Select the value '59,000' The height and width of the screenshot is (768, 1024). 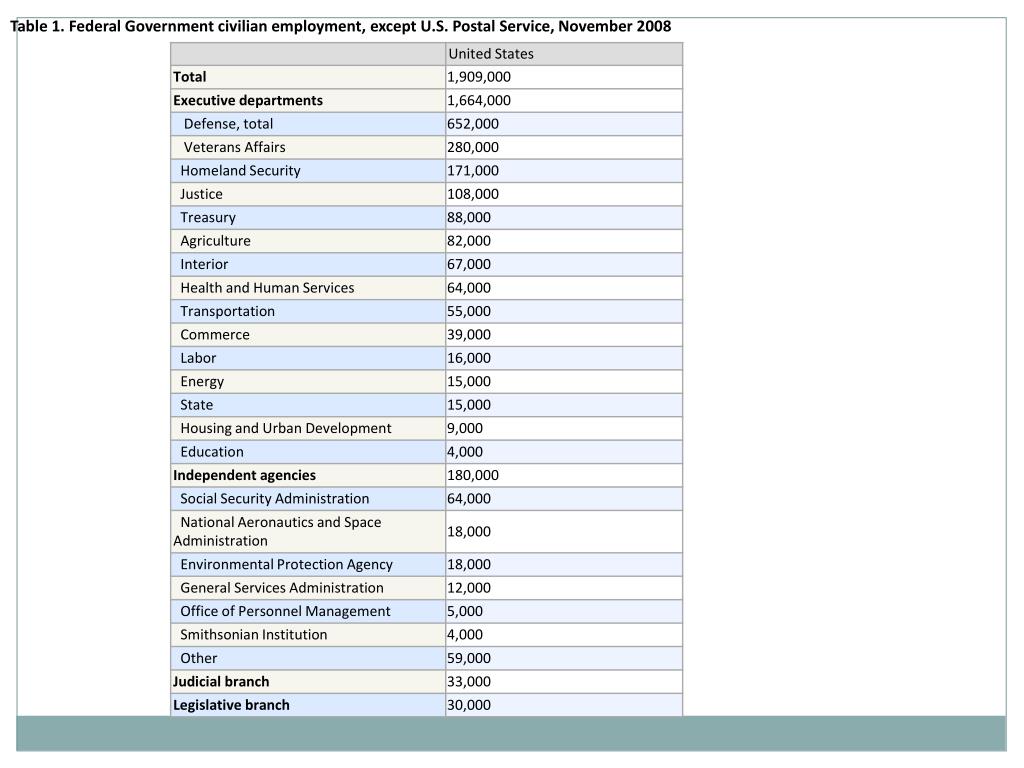pos(469,659)
